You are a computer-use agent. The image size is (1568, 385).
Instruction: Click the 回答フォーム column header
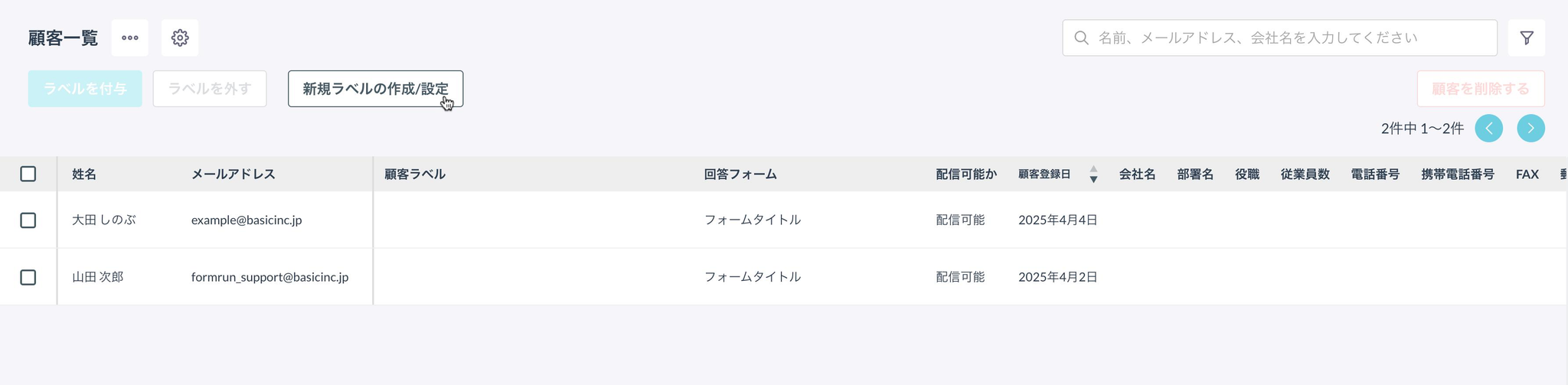coord(740,174)
